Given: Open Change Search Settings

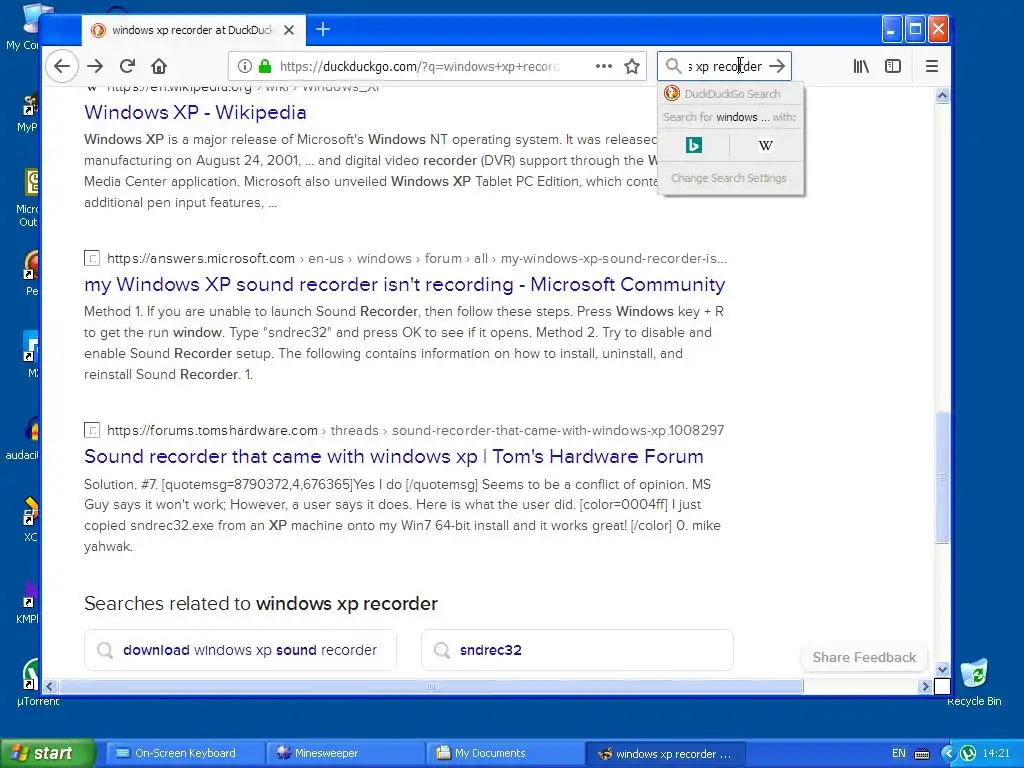Looking at the screenshot, I should point(729,178).
